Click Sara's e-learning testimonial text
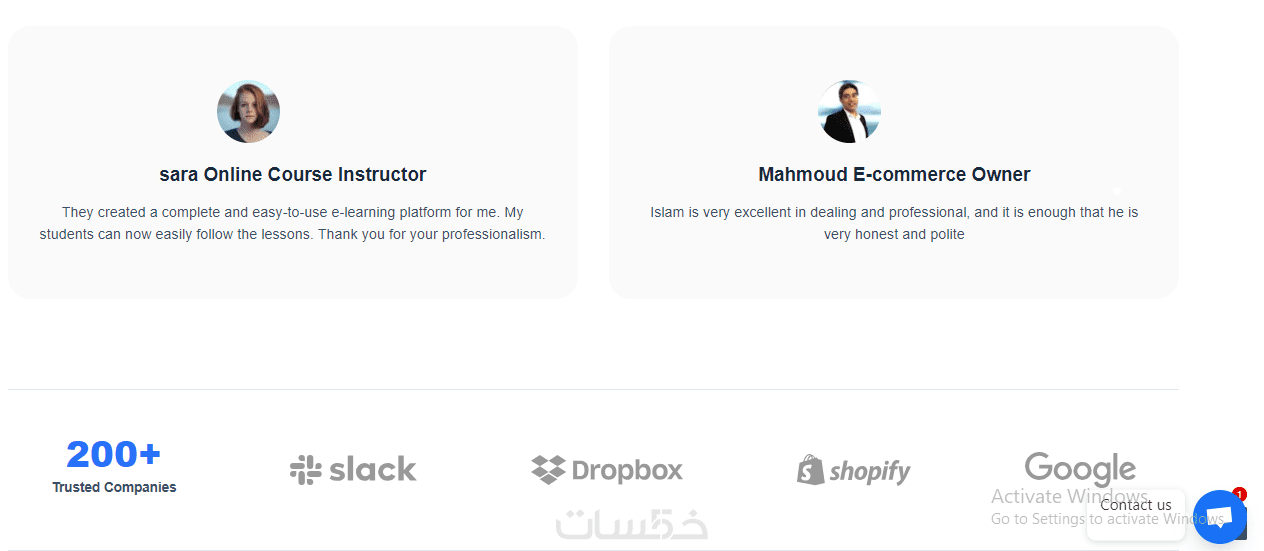This screenshot has height=551, width=1264. click(x=292, y=223)
